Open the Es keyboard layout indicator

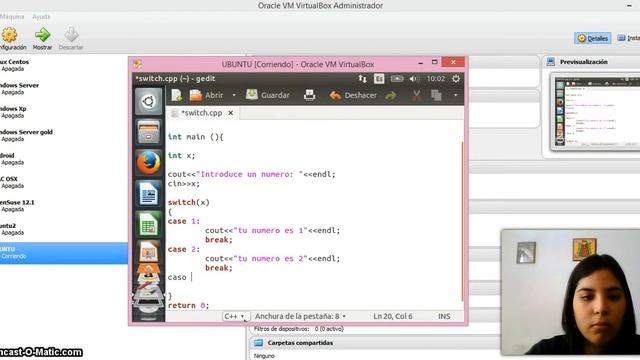point(379,78)
